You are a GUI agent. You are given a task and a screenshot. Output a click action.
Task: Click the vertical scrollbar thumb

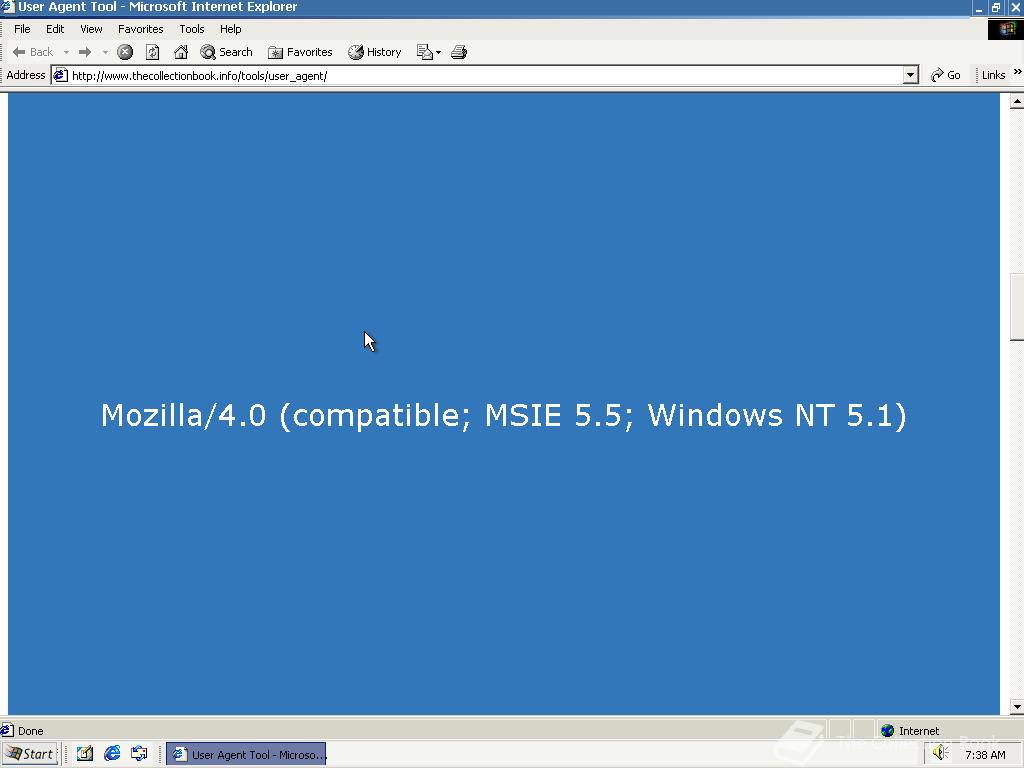(x=1017, y=307)
